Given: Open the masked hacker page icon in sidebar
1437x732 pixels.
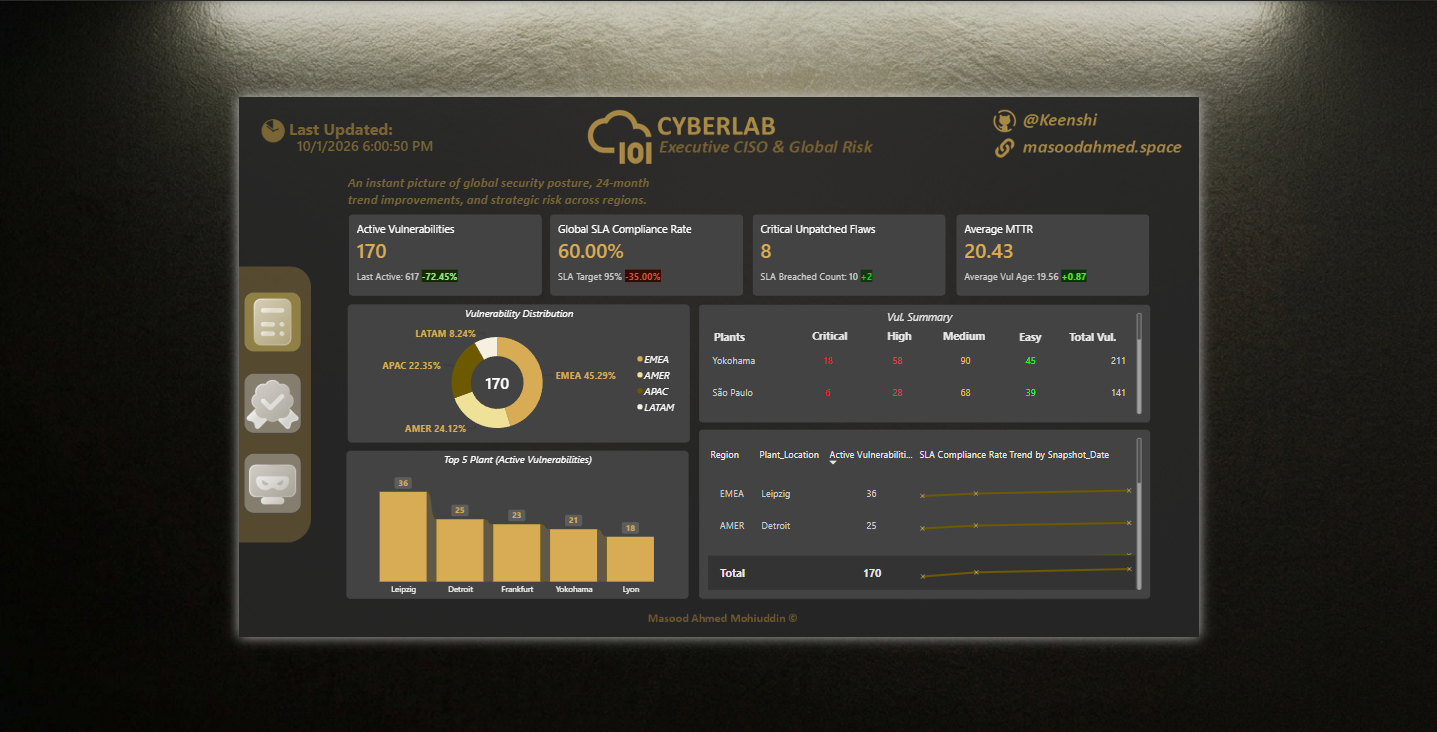Looking at the screenshot, I should pos(273,483).
